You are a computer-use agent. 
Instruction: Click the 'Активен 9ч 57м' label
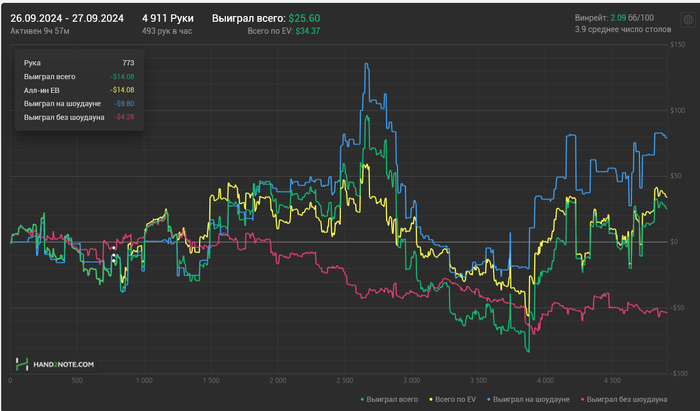40,31
